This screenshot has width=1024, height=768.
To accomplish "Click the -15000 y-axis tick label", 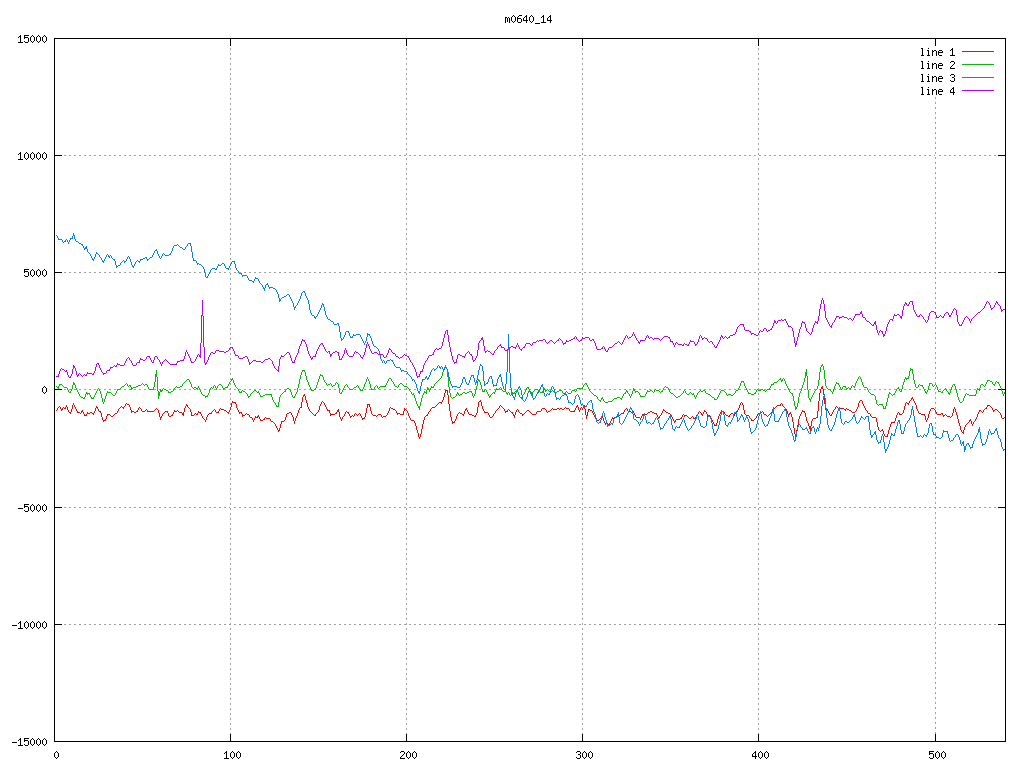I will [x=29, y=742].
